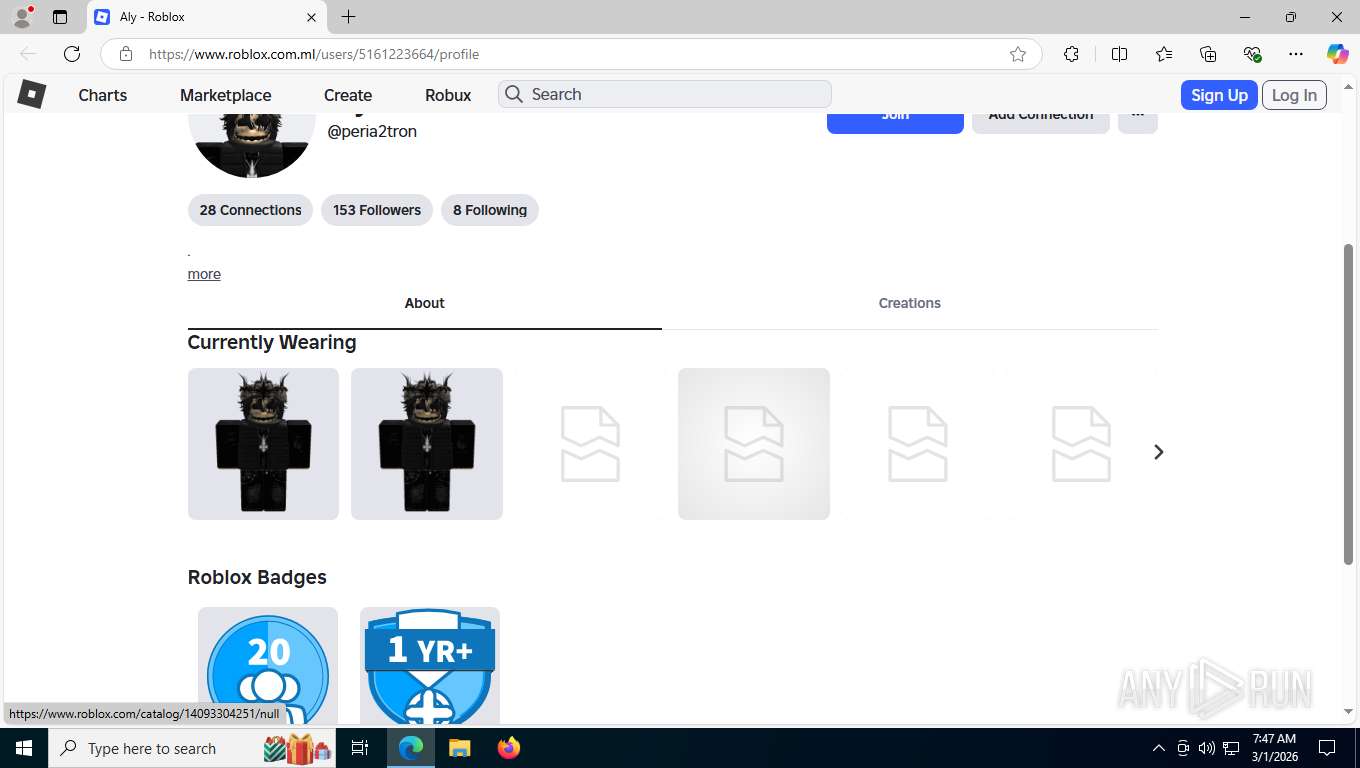
Task: Open the 20 connections Roblox badge
Action: click(x=268, y=666)
